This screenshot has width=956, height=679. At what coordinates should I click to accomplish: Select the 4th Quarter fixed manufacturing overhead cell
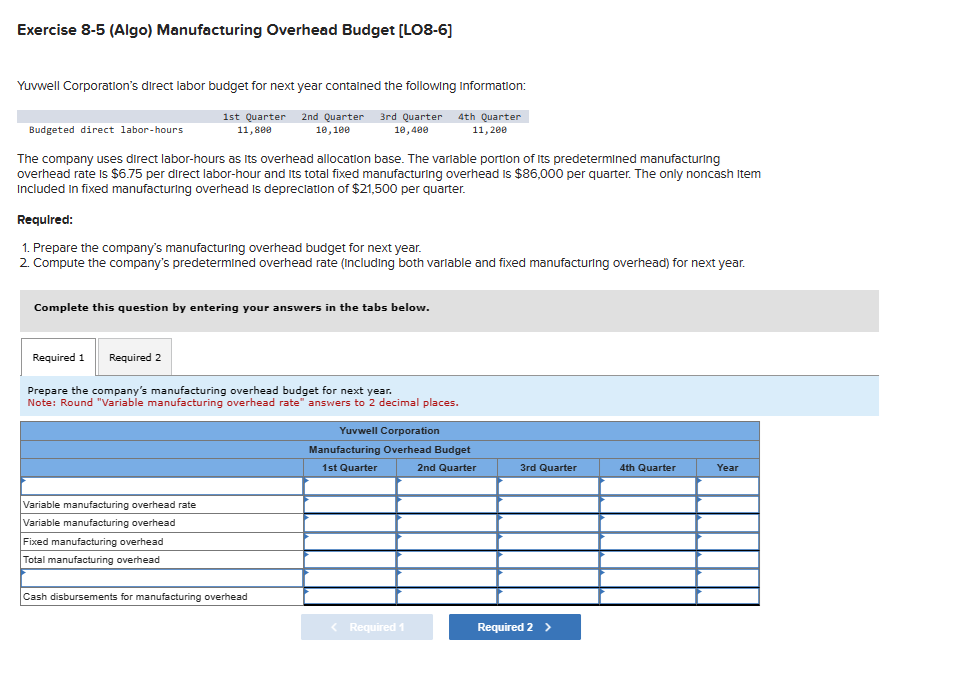click(x=646, y=541)
